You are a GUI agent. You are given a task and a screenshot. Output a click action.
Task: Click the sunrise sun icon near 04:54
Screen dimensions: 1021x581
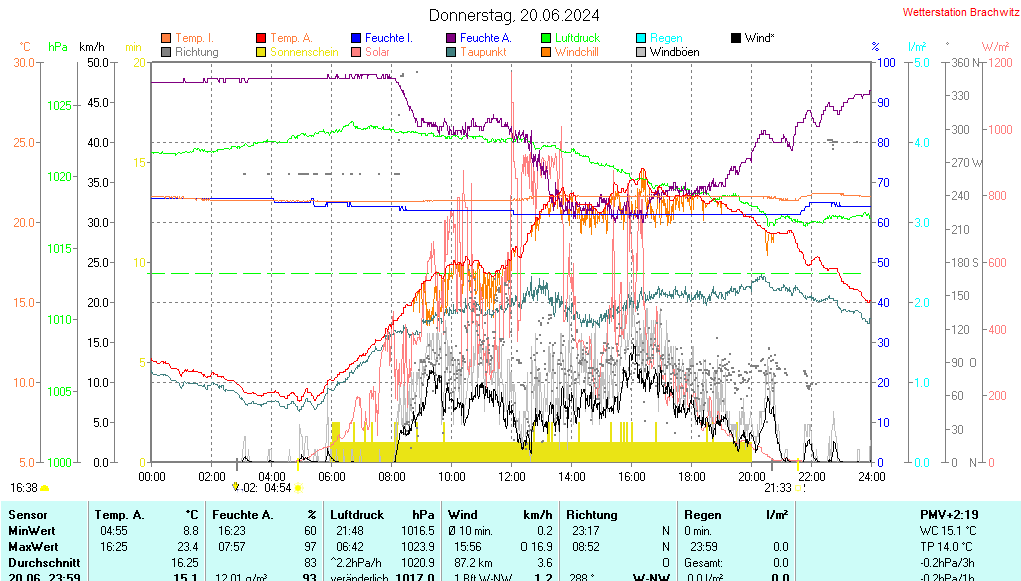click(x=298, y=488)
